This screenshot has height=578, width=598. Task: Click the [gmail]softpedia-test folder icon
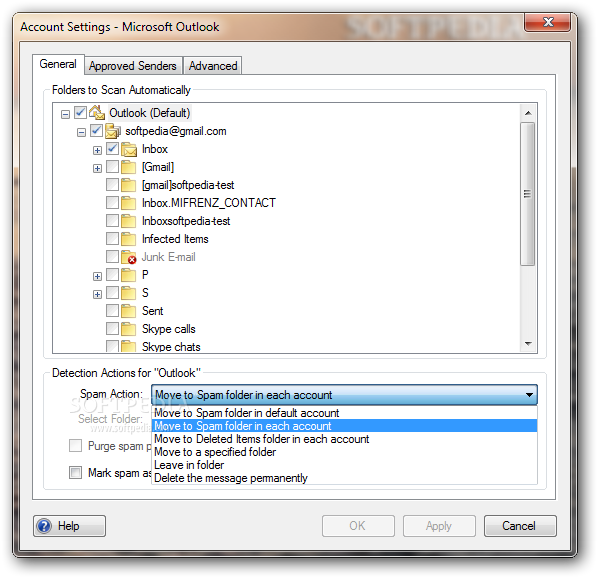(129, 185)
